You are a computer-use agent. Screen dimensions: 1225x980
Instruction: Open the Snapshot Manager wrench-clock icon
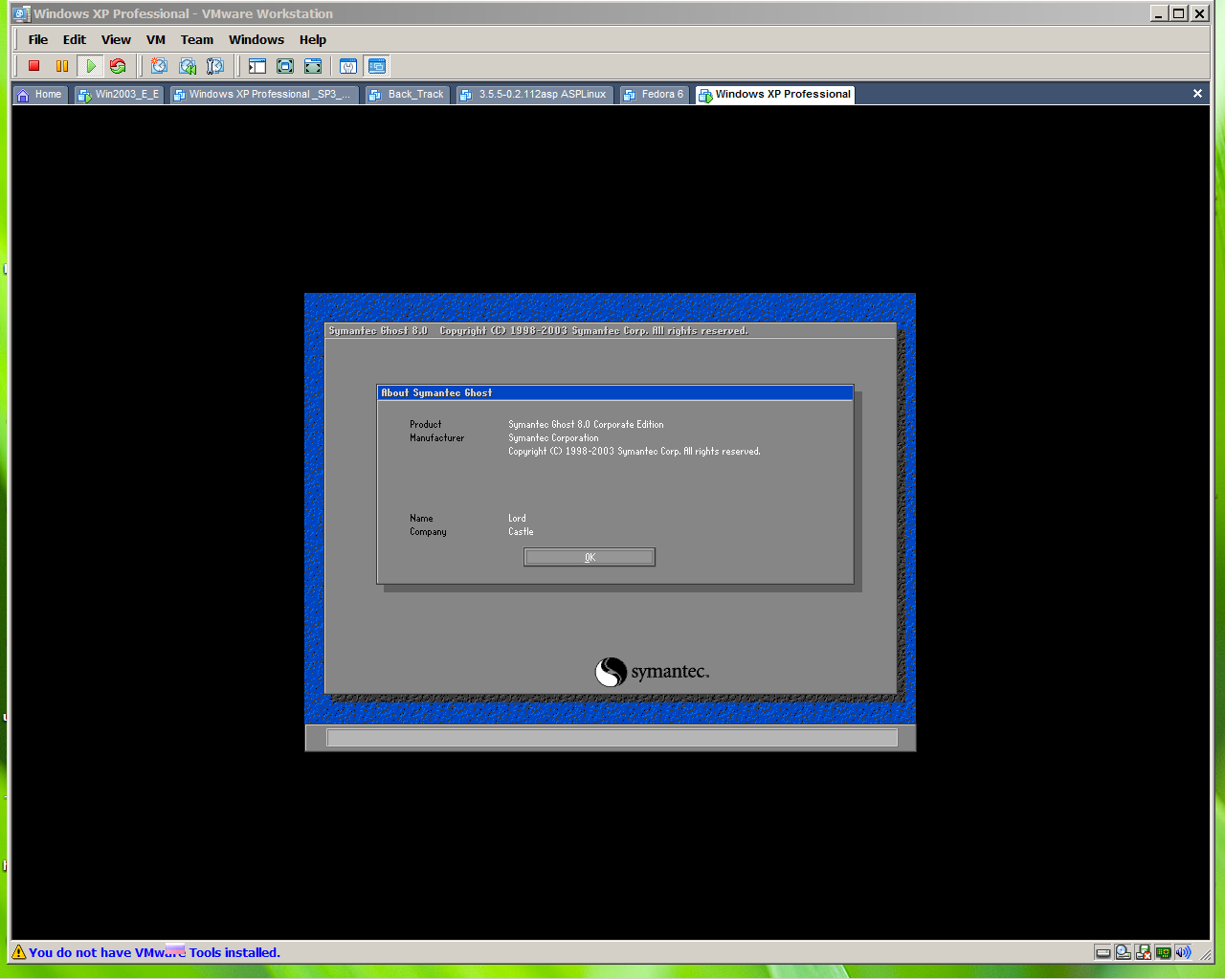215,66
